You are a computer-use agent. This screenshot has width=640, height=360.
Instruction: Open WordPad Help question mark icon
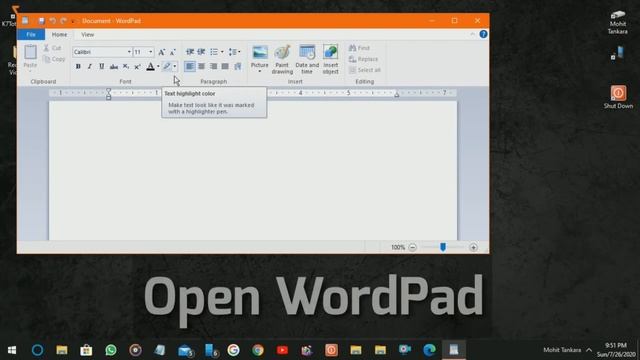[483, 34]
